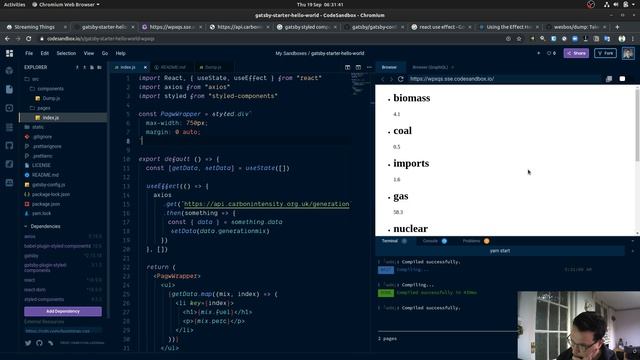
Task: Click the Fork button
Action: (x=605, y=53)
